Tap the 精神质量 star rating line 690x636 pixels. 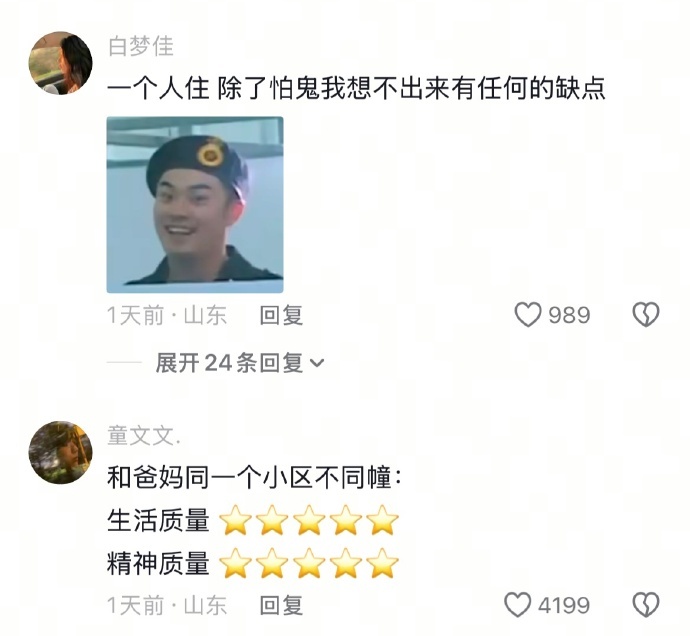253,563
